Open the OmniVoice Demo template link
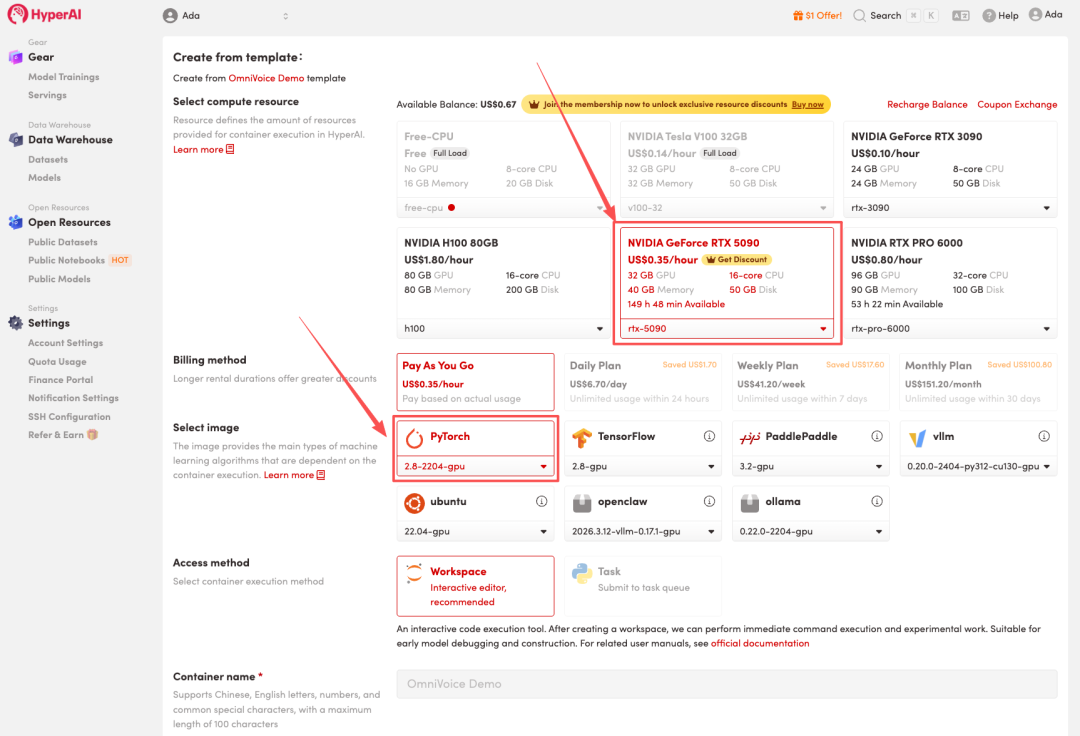The image size is (1080, 736). point(266,78)
